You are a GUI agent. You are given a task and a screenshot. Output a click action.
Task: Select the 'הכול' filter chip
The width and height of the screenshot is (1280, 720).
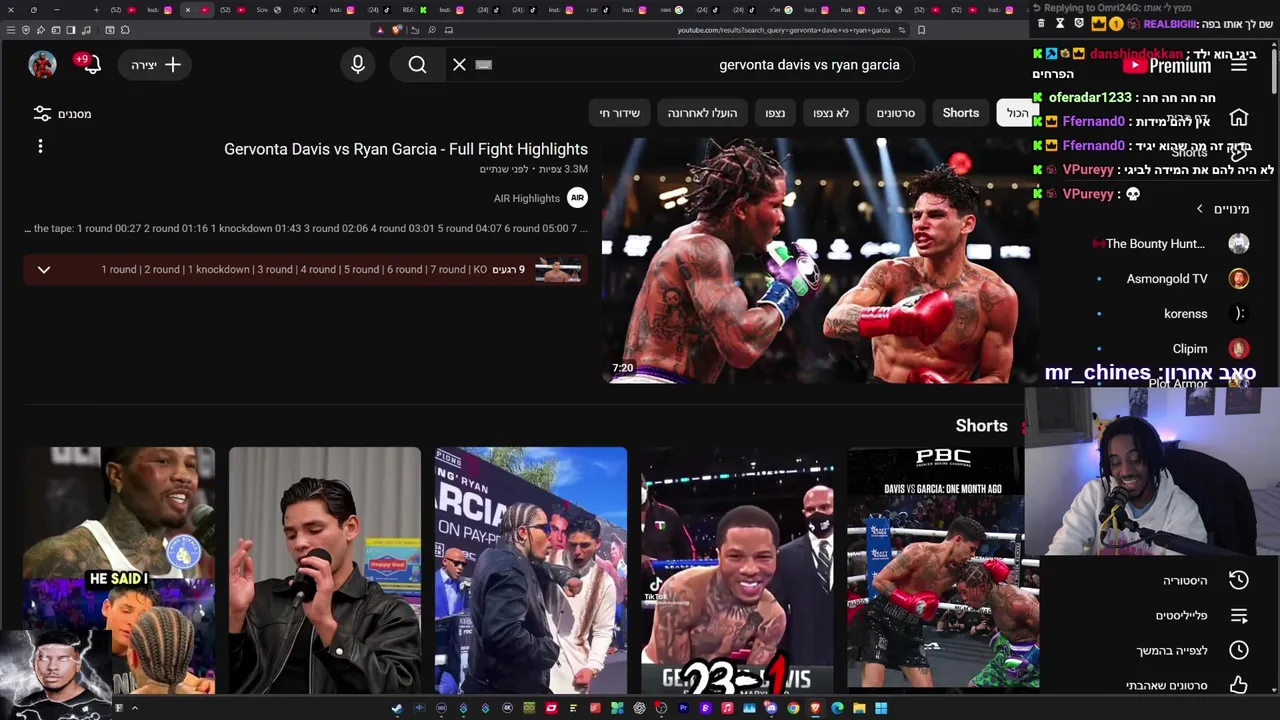point(1017,113)
